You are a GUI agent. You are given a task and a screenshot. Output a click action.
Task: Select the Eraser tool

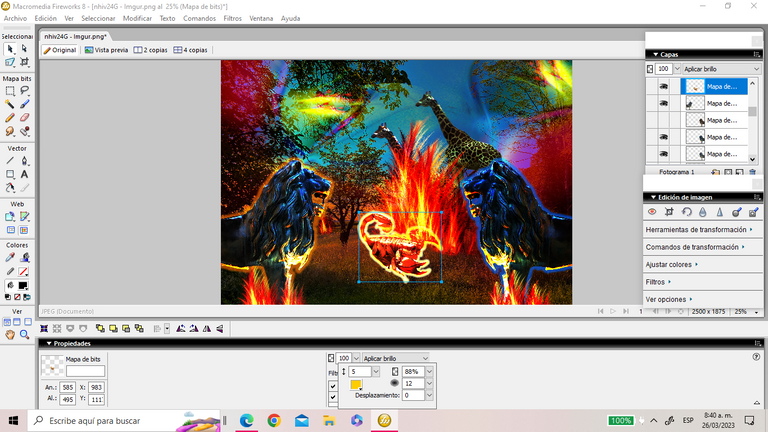[24, 118]
